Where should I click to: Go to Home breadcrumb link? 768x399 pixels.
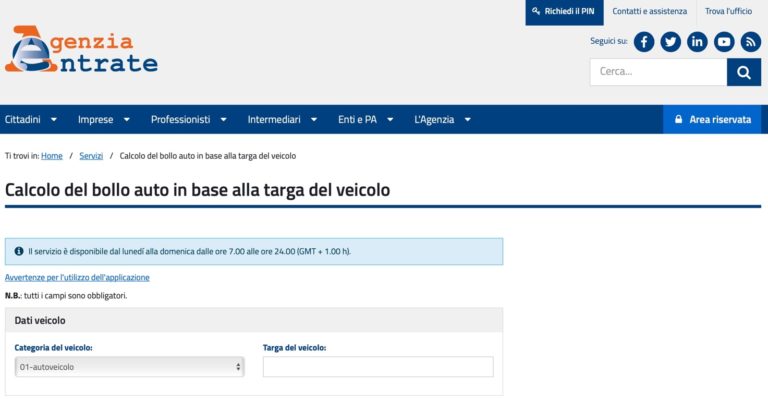[52, 156]
